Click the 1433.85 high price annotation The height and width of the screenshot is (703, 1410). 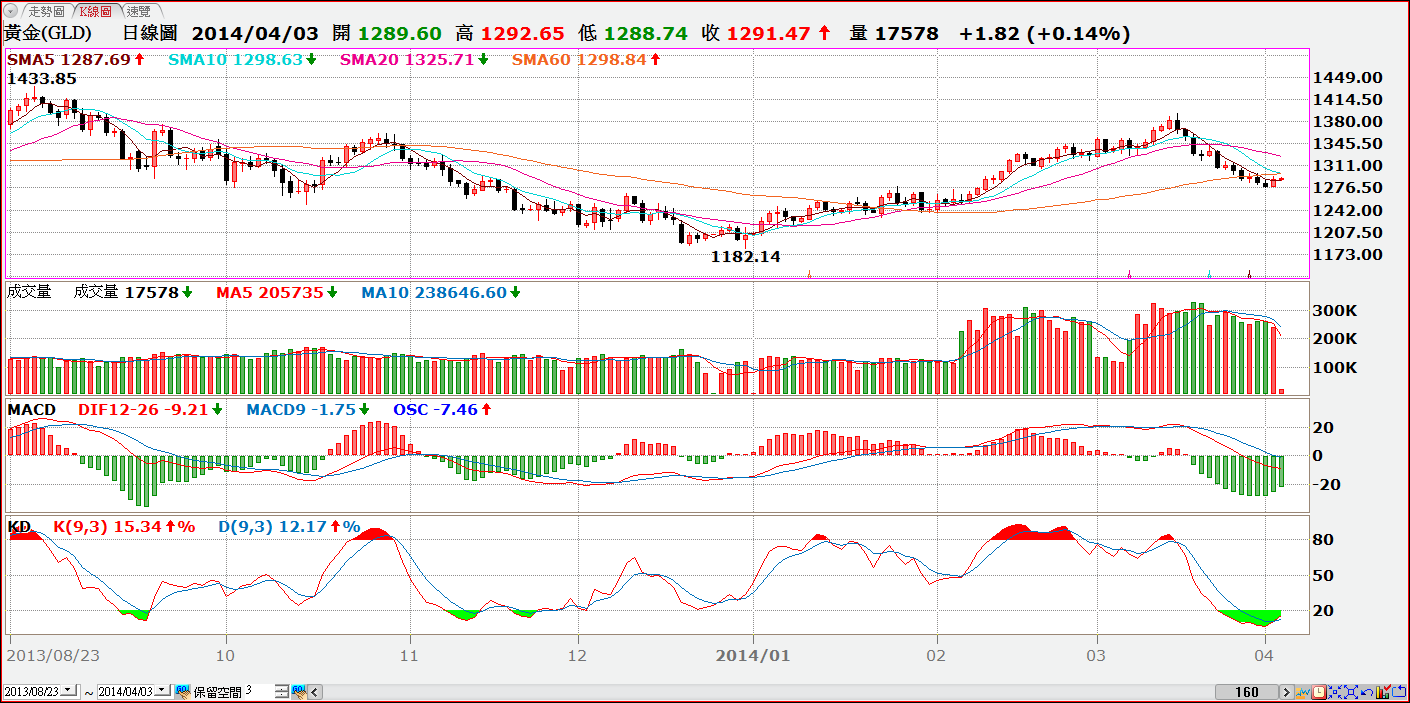[42, 78]
